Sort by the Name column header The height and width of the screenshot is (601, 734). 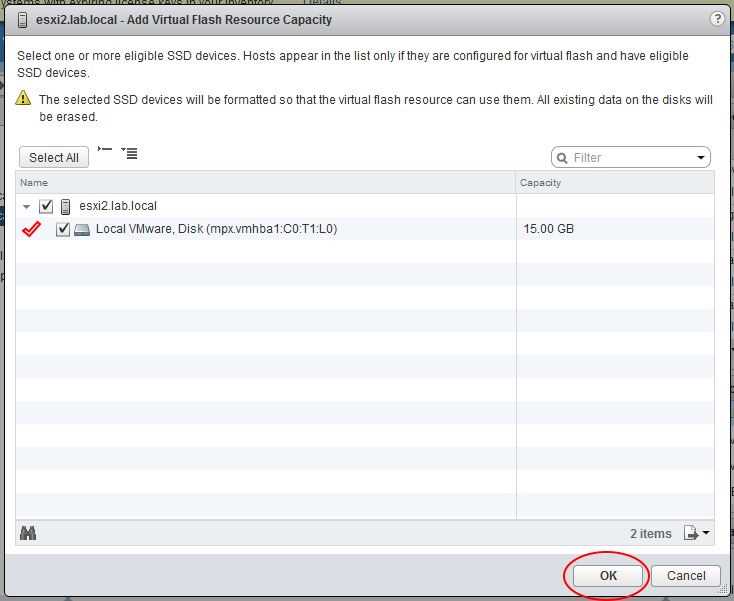tap(265, 183)
